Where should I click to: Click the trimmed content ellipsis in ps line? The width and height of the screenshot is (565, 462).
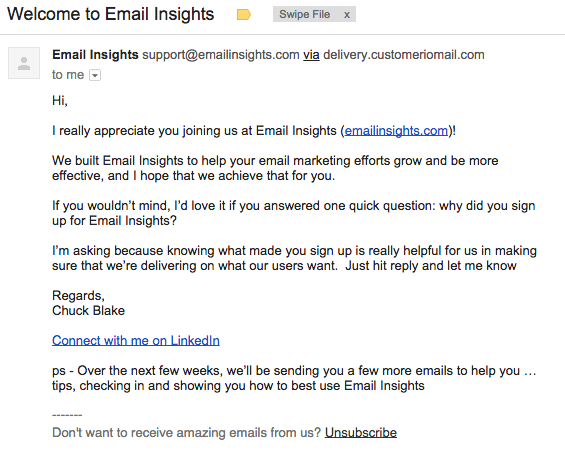click(x=530, y=371)
